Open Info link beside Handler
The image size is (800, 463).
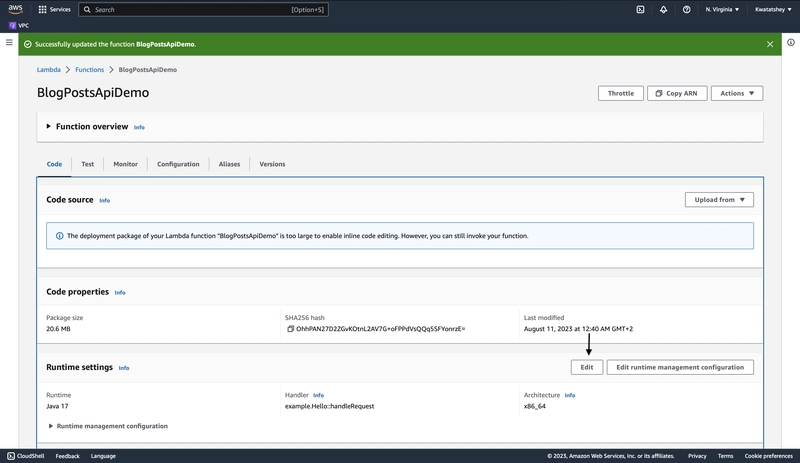click(x=318, y=395)
